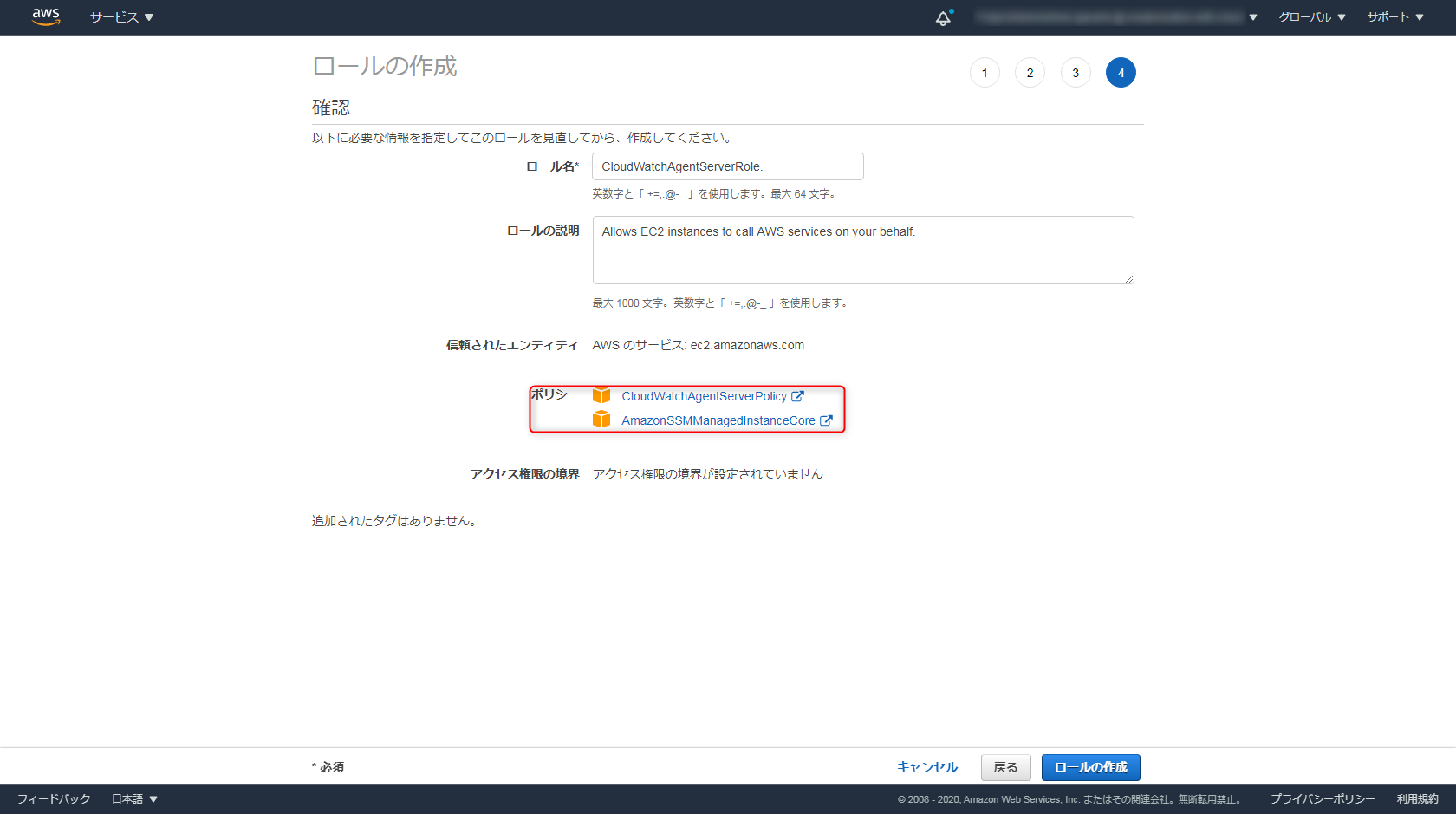Image resolution: width=1456 pixels, height=814 pixels.
Task: Click the 戻る back button
Action: coord(1005,767)
